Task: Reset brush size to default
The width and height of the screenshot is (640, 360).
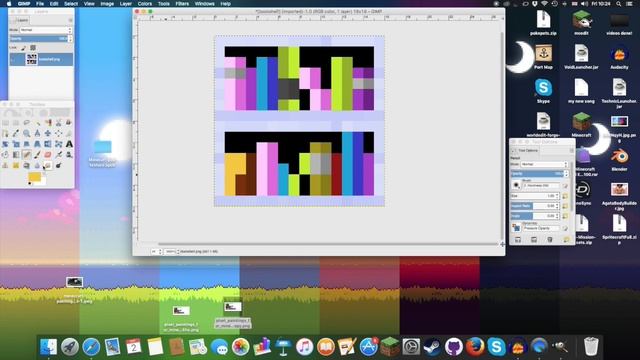Action: (564, 196)
